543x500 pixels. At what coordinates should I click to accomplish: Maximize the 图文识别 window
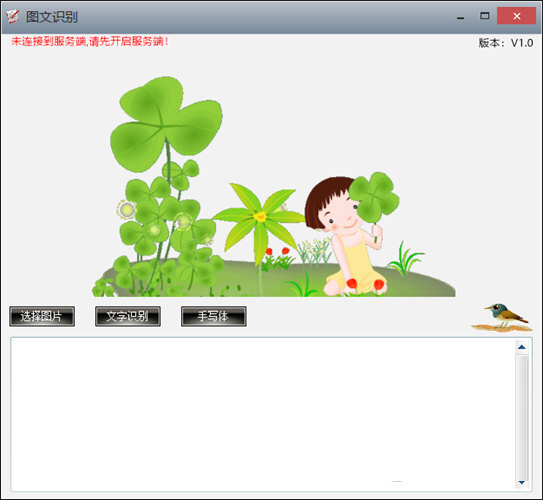484,16
